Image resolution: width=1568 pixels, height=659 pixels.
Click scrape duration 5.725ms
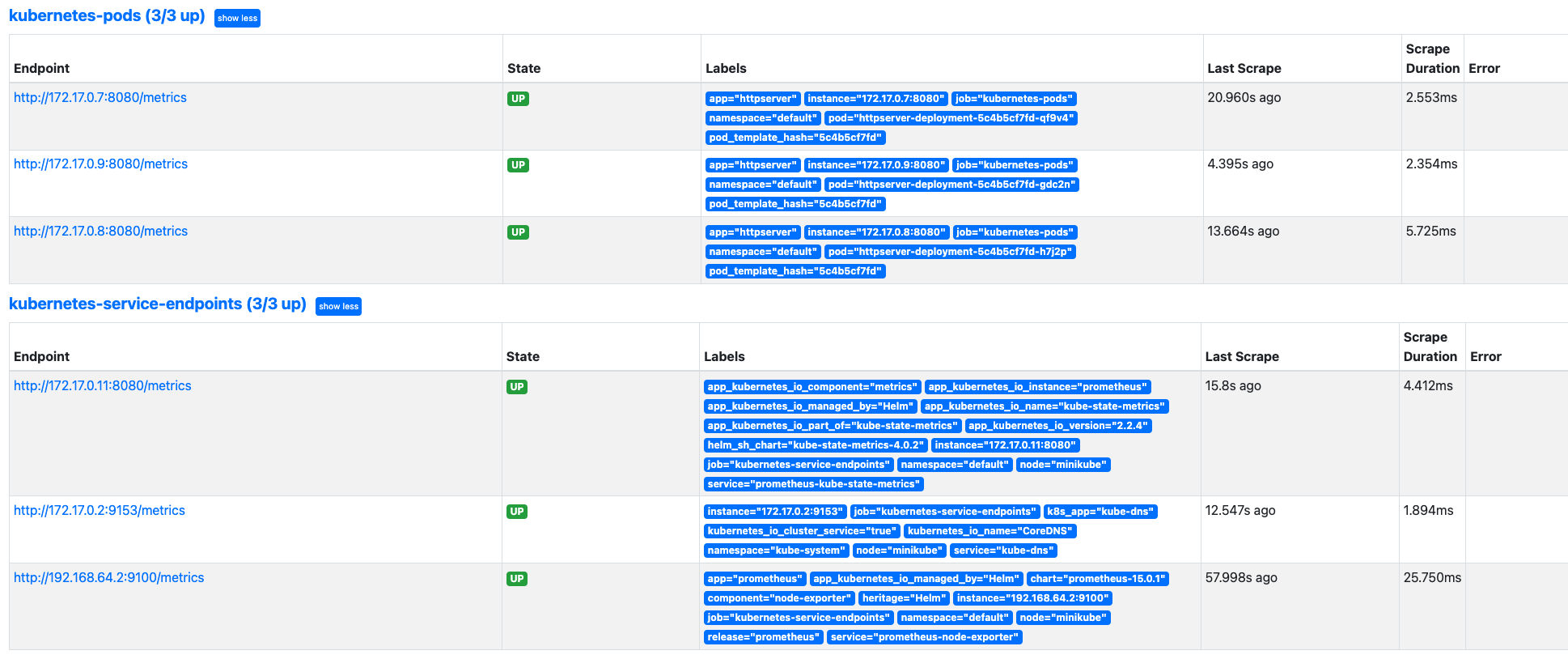pos(1431,231)
